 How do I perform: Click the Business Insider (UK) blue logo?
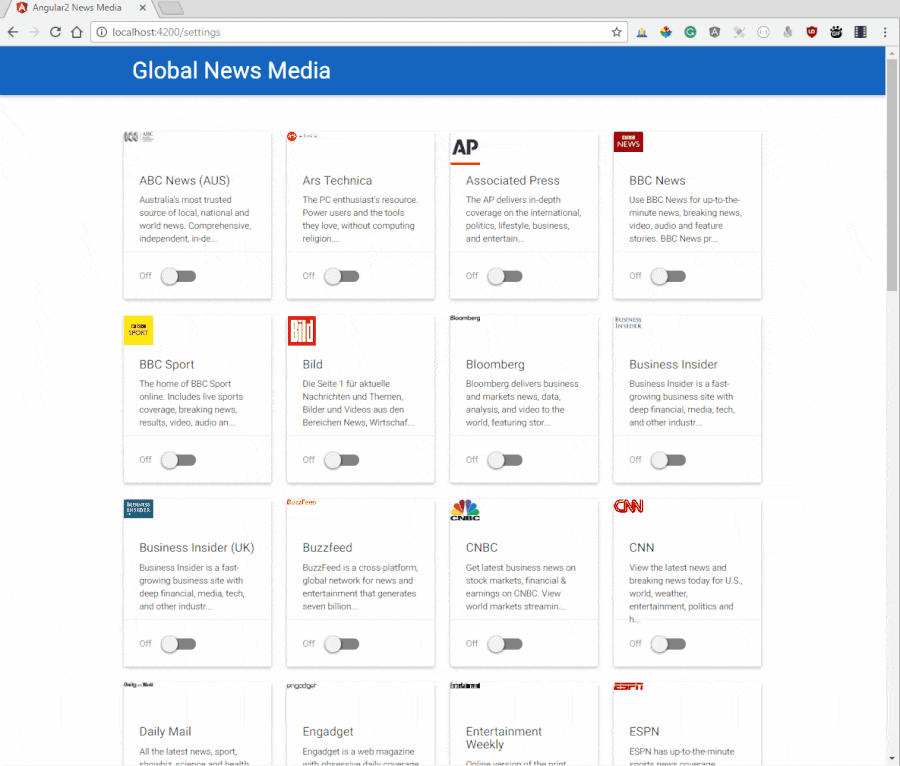(138, 508)
